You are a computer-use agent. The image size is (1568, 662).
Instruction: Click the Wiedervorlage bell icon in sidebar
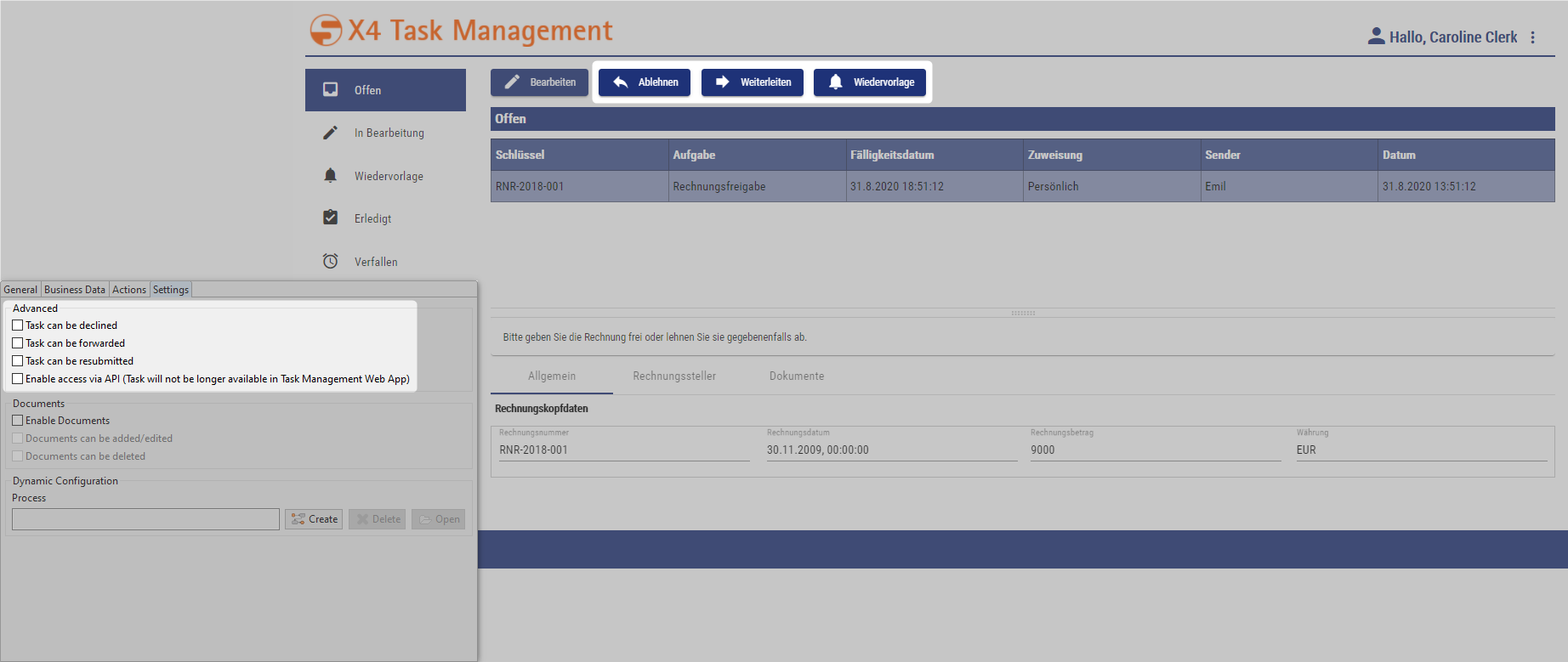[331, 176]
